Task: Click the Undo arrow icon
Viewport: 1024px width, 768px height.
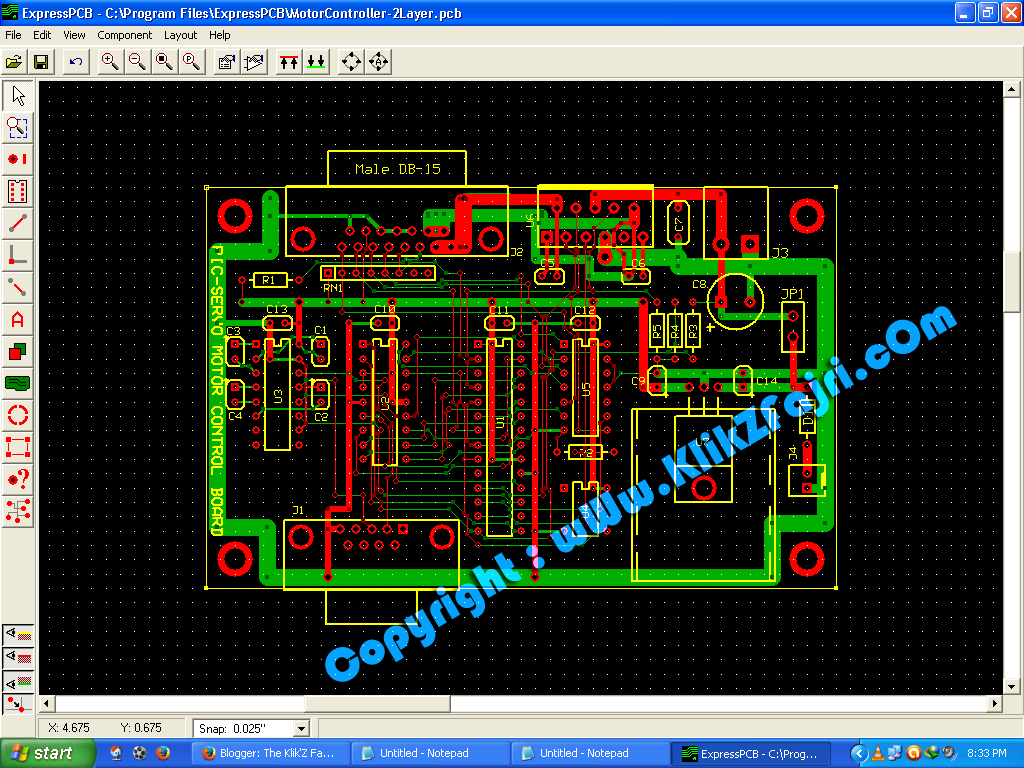Action: [x=76, y=62]
